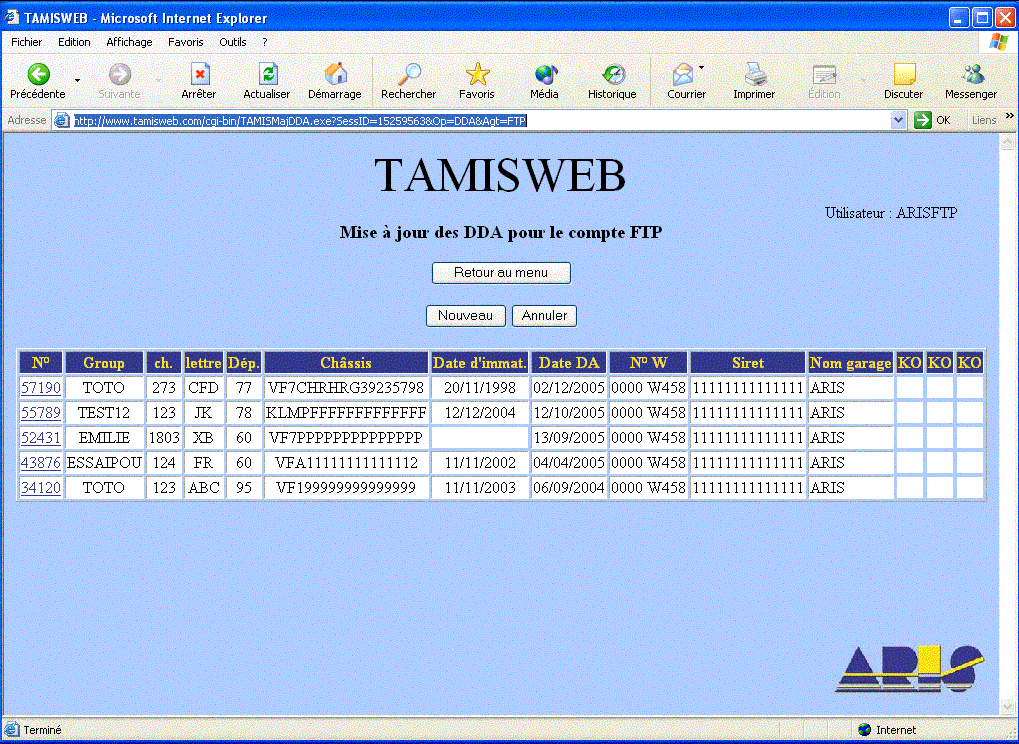Launch Messenger from the toolbar icon
The image size is (1019, 744).
coord(973,74)
